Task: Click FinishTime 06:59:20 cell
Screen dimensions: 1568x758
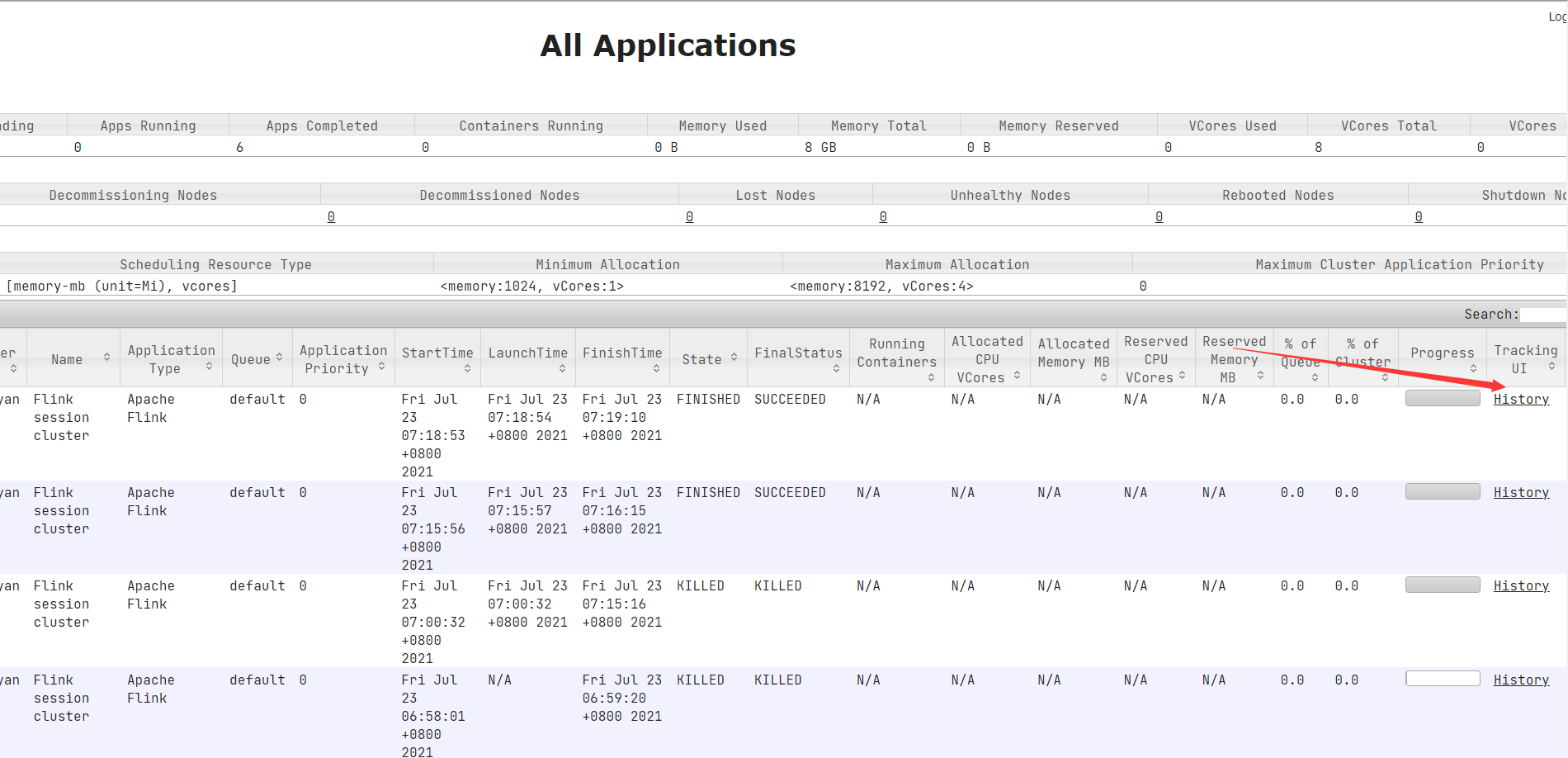Action: pos(622,698)
